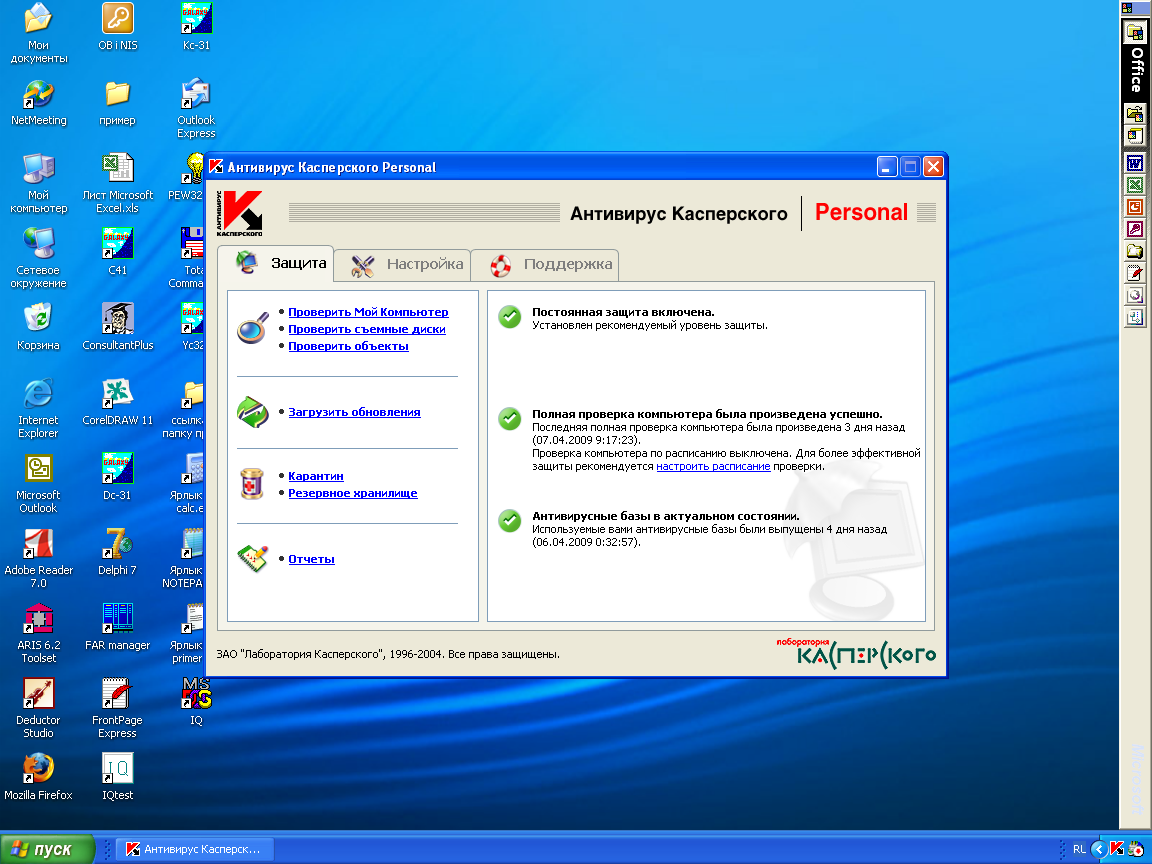The width and height of the screenshot is (1152, 864).
Task: Open Adobe Reader 7.0 shortcut
Action: pyautogui.click(x=38, y=558)
